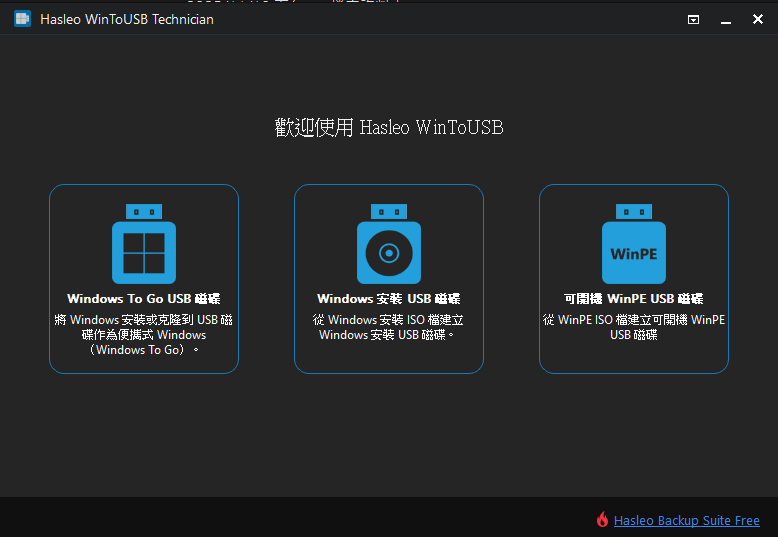Click the WinPE USB drive icon
This screenshot has width=778, height=537.
634,252
